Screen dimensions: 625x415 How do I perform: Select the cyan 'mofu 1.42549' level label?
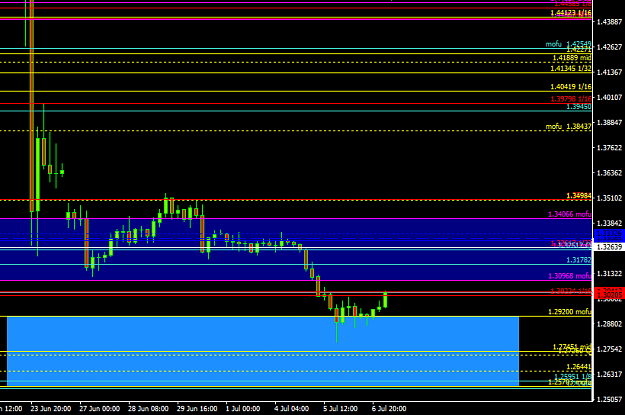click(568, 44)
